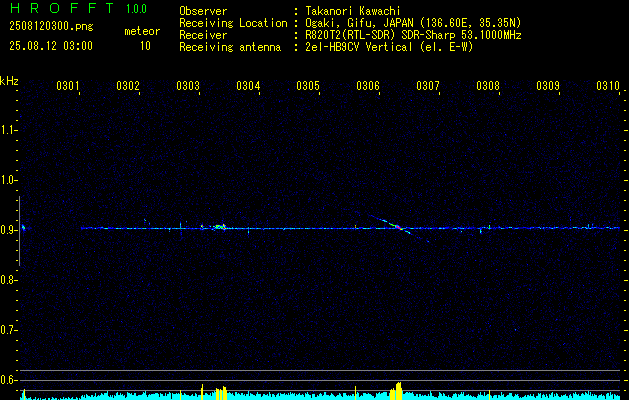Click the 2el-HB9CV Vertical antenna text
This screenshot has width=629, height=400.
[389, 47]
